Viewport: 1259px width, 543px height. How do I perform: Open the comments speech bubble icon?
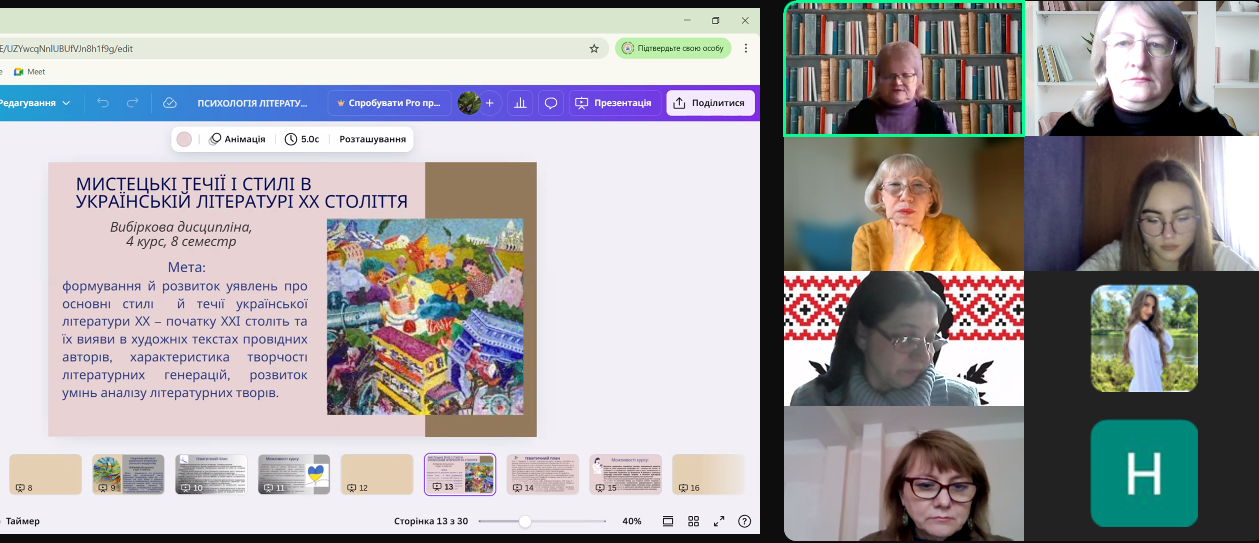click(x=550, y=103)
